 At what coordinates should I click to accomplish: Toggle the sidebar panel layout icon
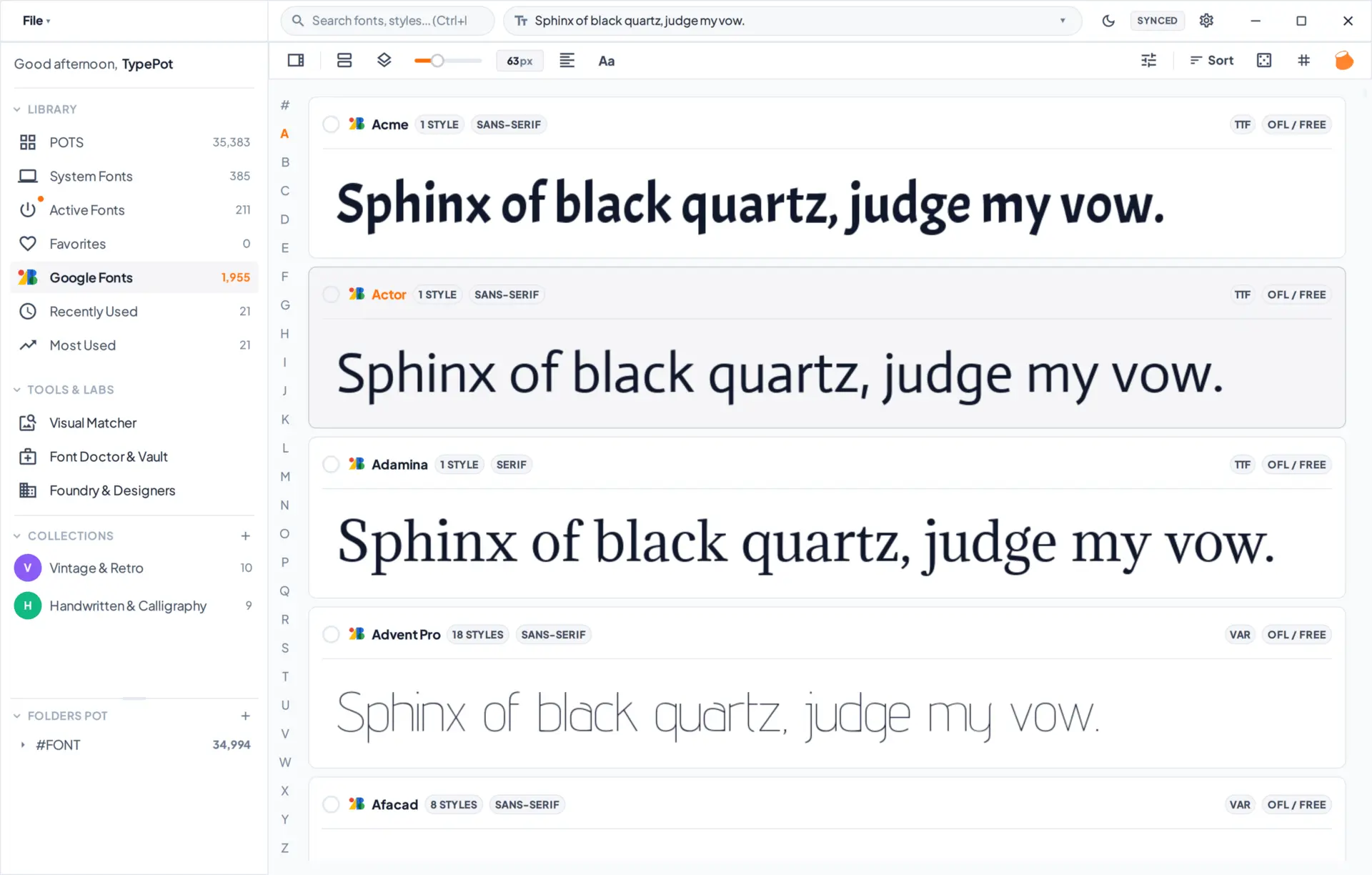click(296, 61)
